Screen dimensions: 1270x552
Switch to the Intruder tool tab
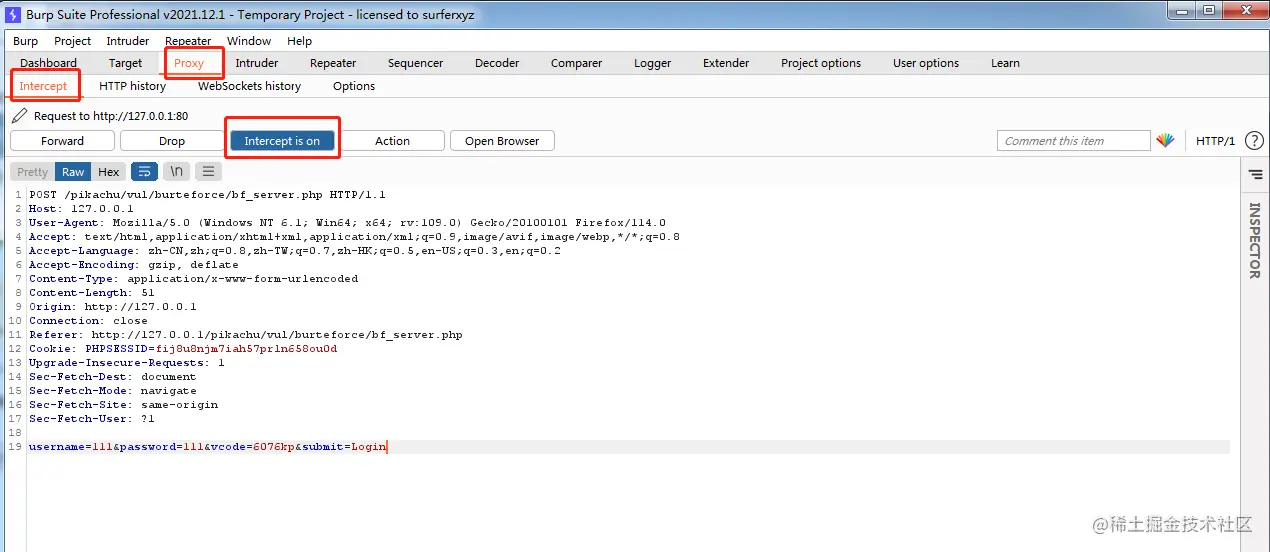[x=257, y=63]
